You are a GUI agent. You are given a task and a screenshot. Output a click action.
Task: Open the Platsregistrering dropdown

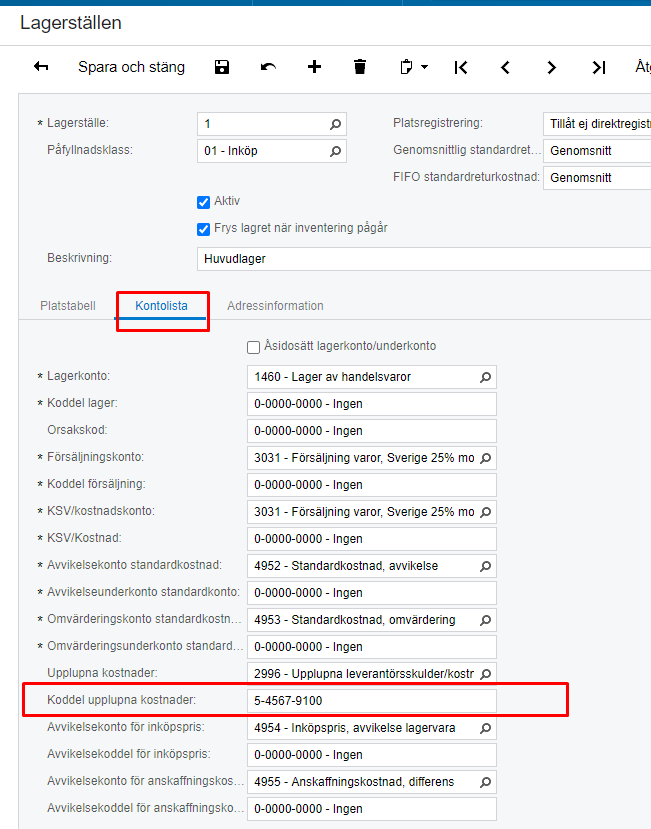click(600, 125)
